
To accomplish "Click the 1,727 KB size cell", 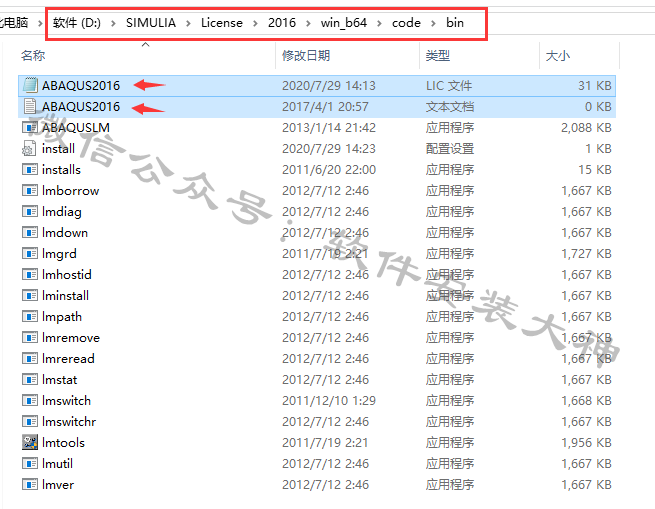I will coord(586,254).
